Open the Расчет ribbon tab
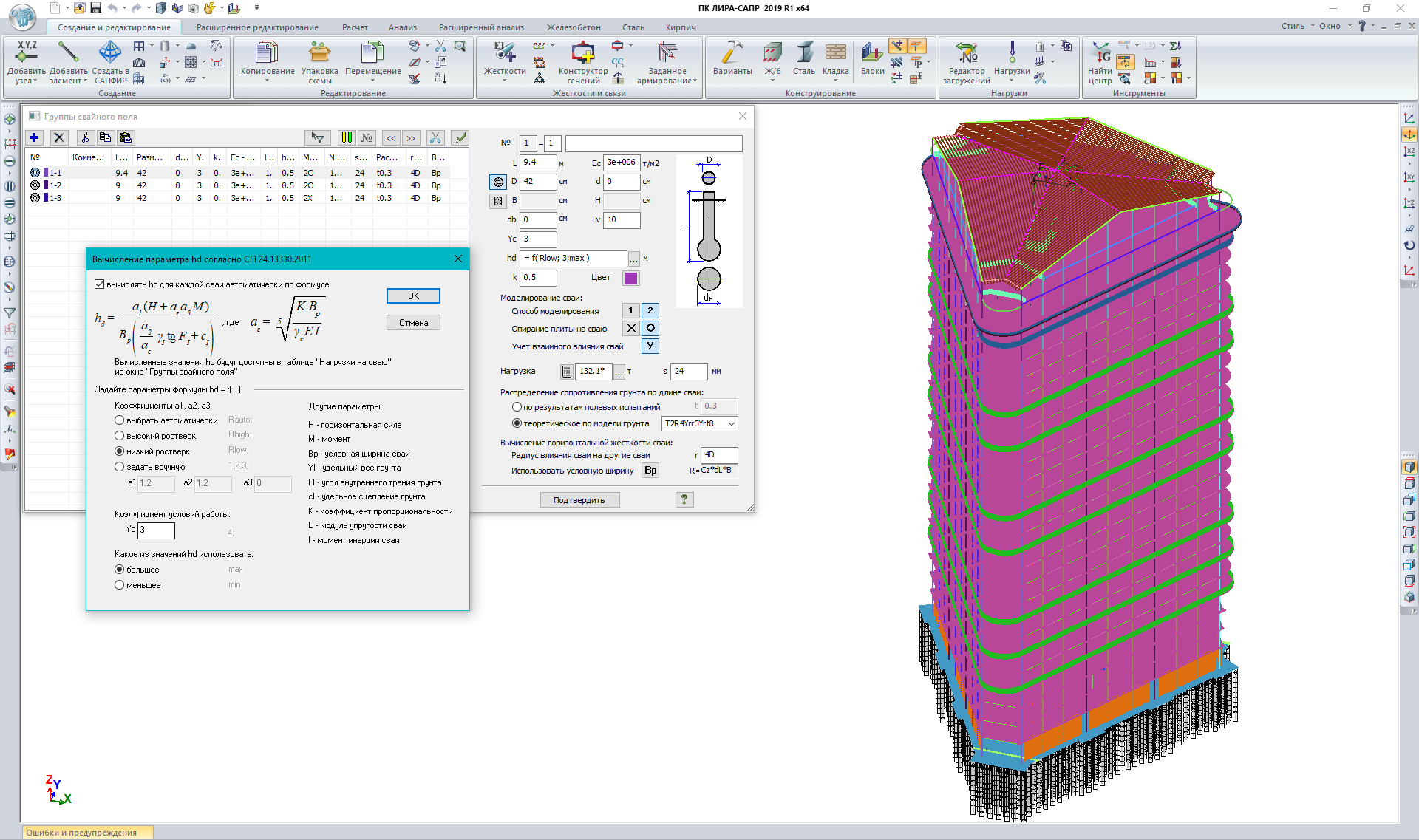This screenshot has height=840, width=1419. click(x=355, y=27)
